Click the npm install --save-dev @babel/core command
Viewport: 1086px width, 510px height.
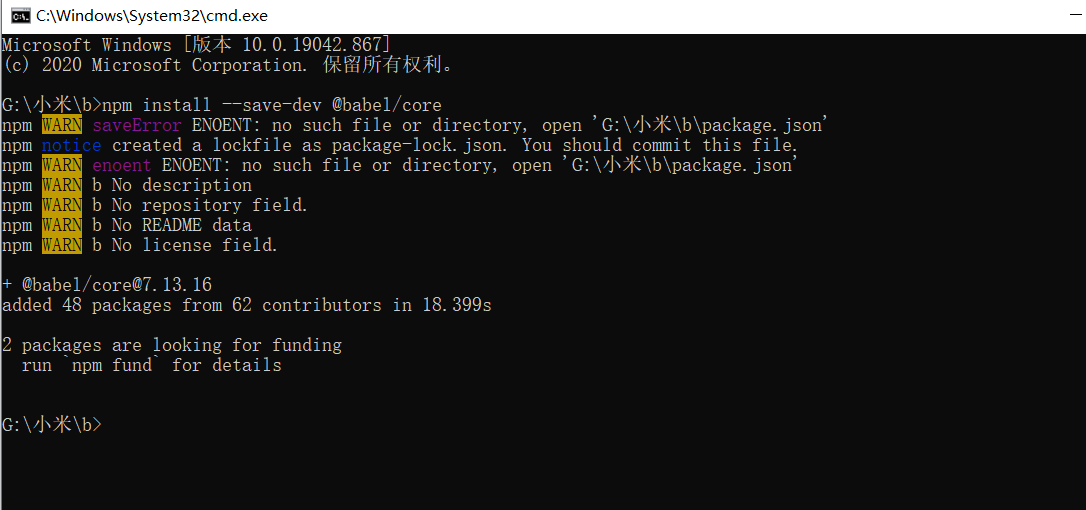coord(272,105)
